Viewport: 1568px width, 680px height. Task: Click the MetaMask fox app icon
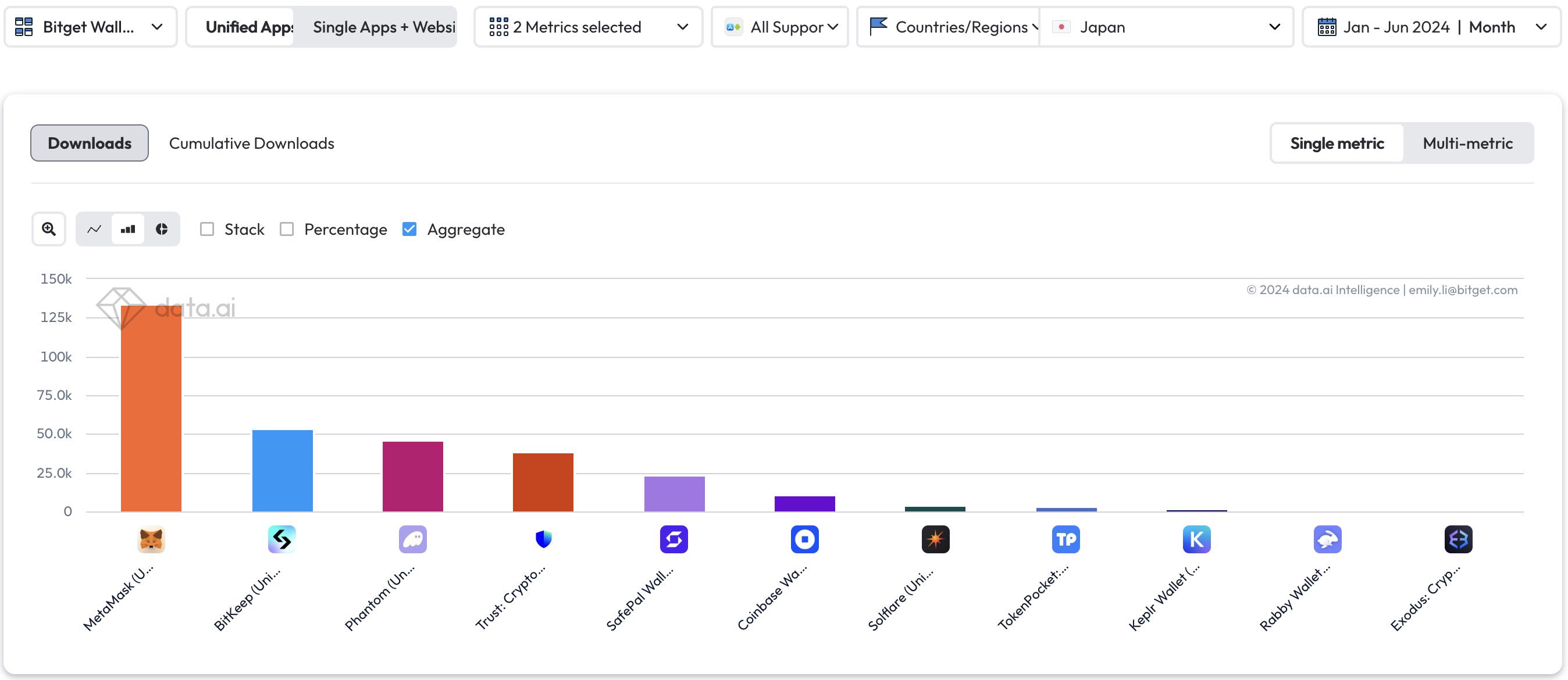coord(151,539)
